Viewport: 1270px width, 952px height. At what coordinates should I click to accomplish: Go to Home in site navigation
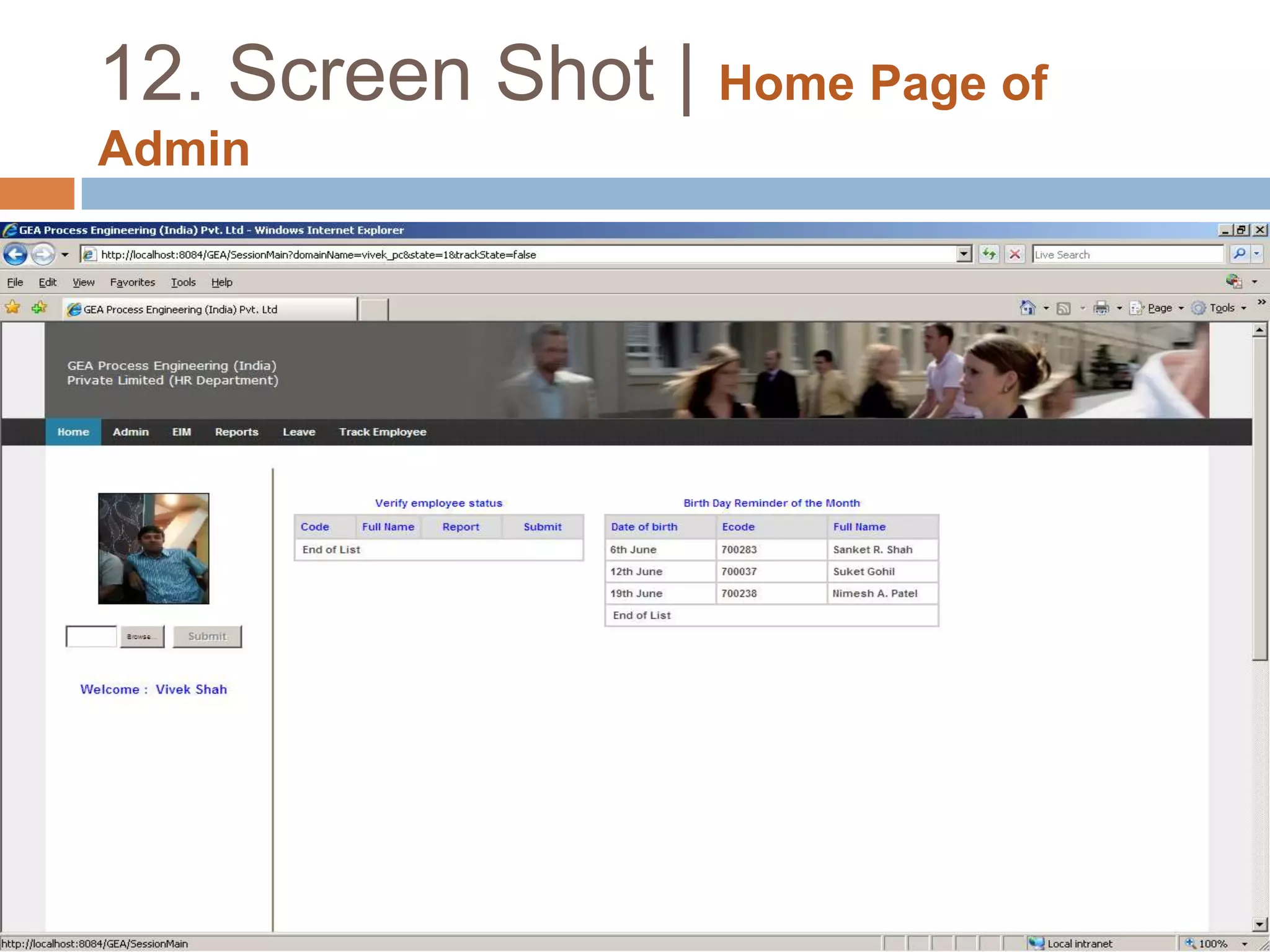click(73, 432)
